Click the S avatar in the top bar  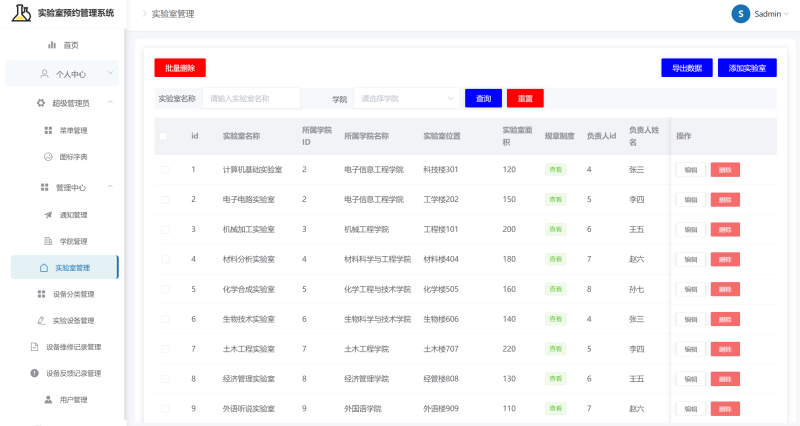tap(740, 14)
